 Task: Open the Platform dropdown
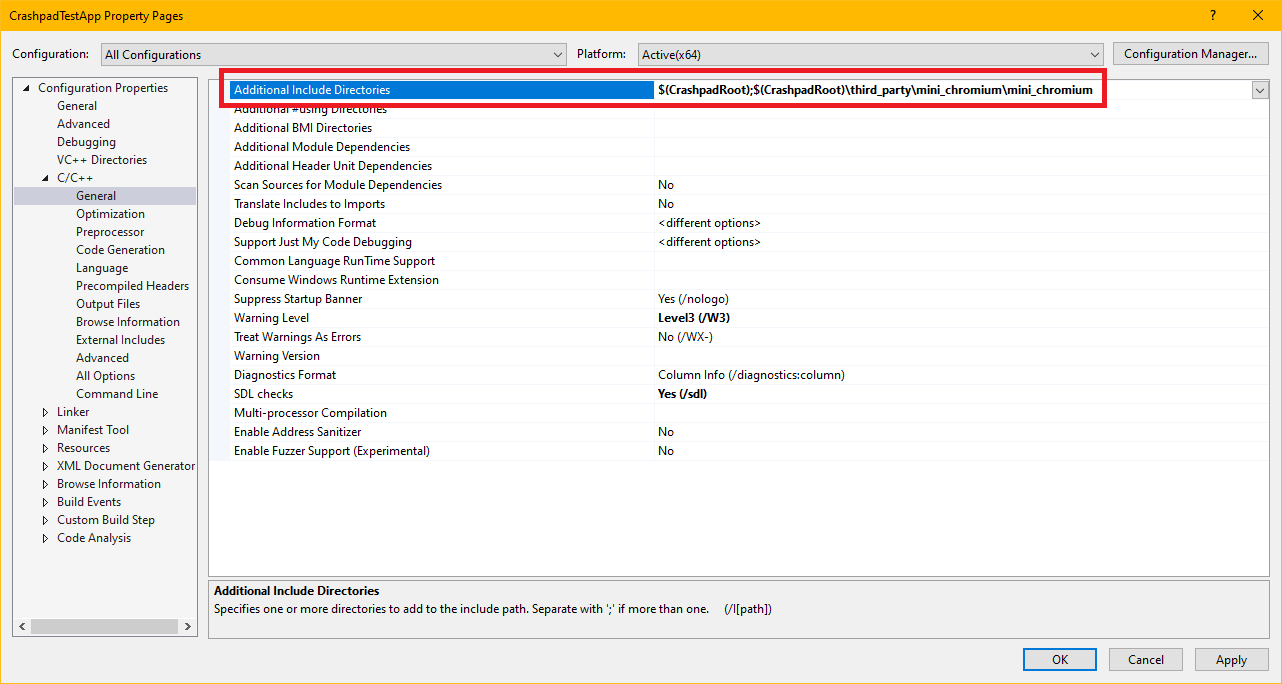(868, 54)
